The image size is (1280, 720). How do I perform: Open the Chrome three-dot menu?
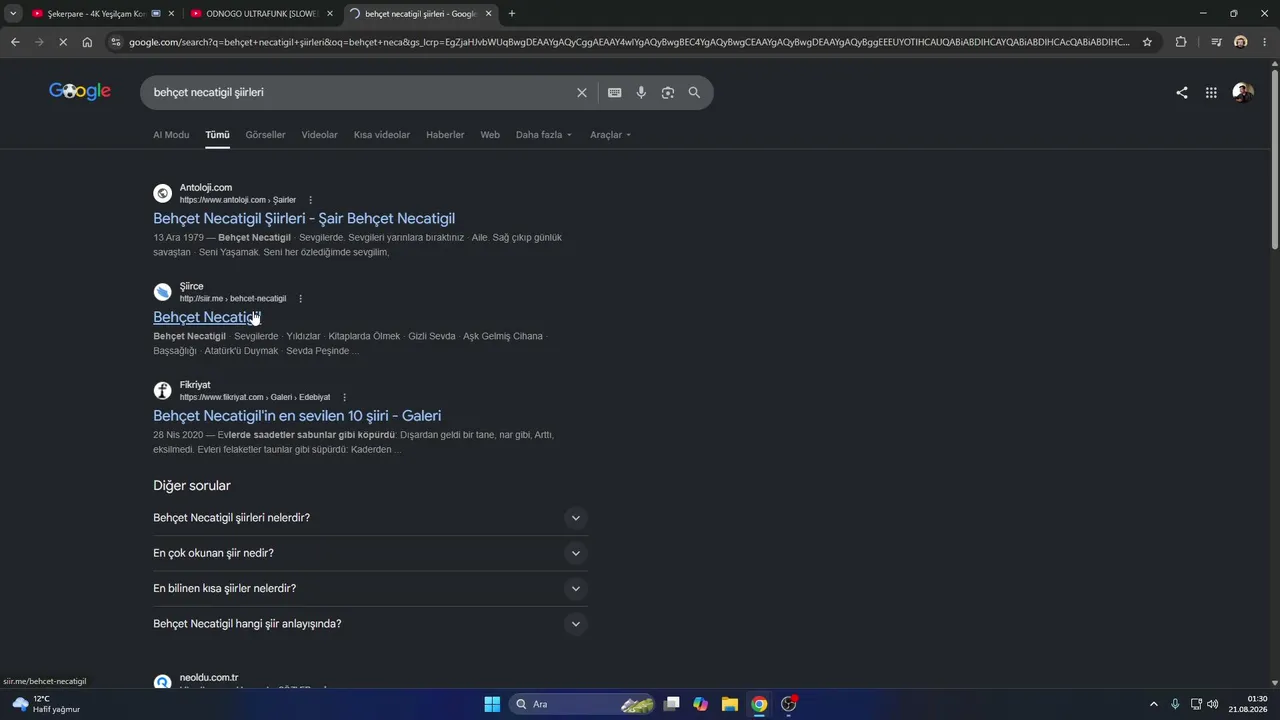coord(1265,42)
